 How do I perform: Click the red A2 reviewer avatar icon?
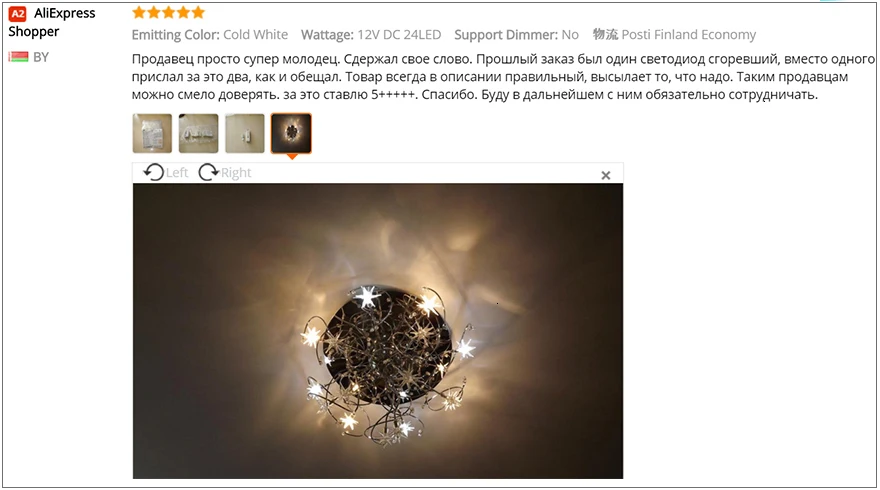click(17, 14)
